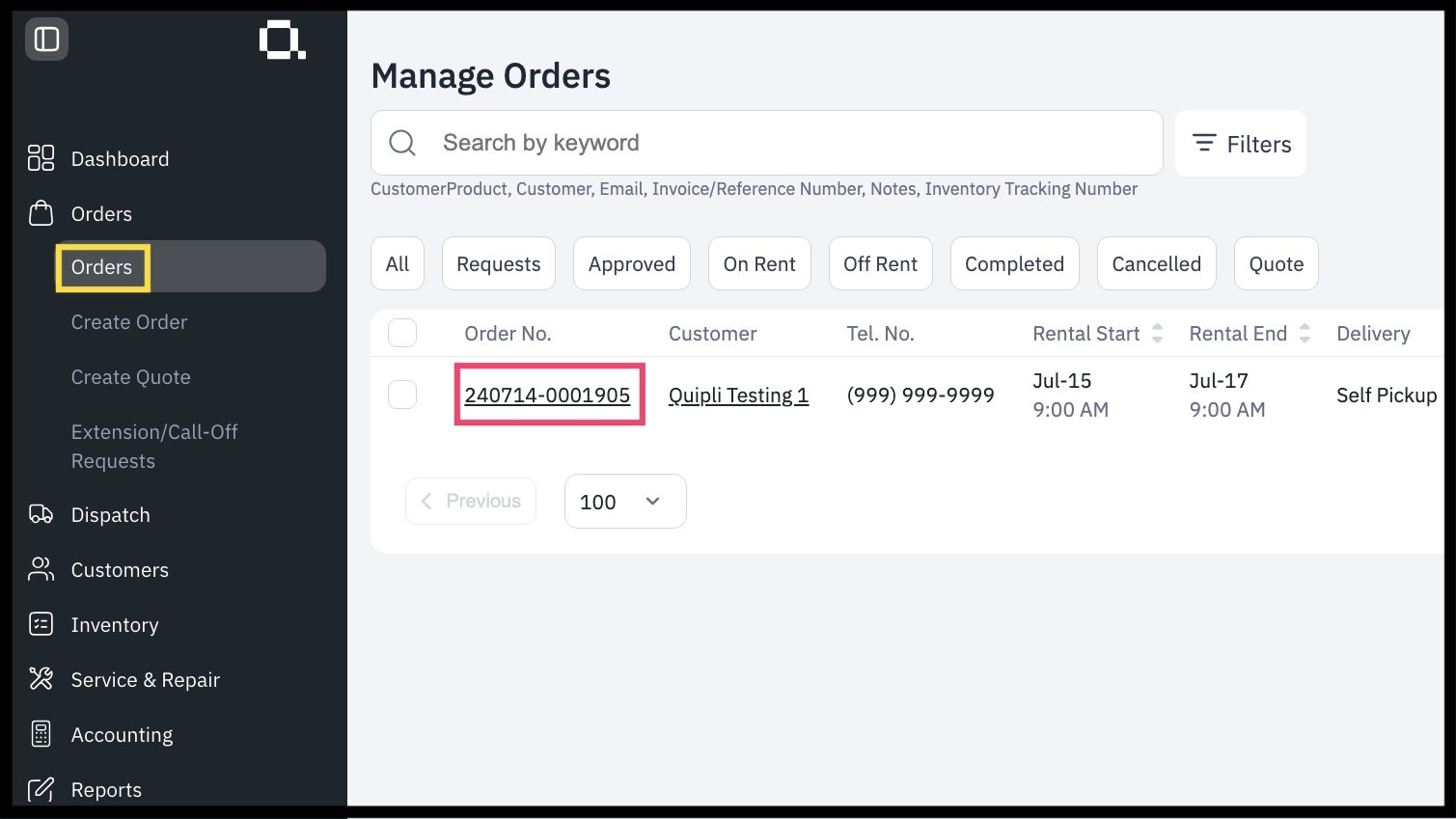Click the Quipli logo icon
Viewport: 1456px width, 819px height.
pyautogui.click(x=282, y=41)
